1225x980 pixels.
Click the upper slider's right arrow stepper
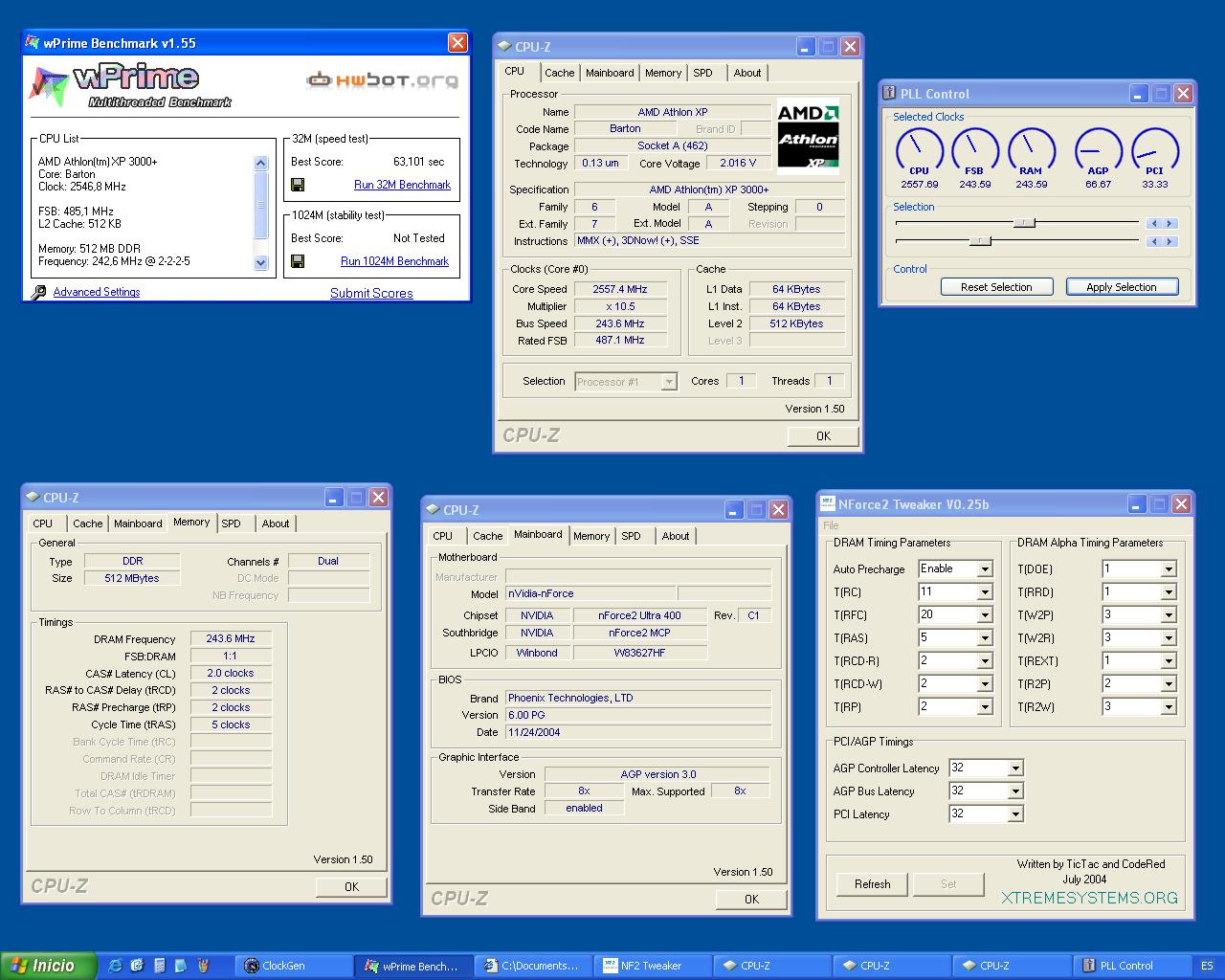[1169, 223]
